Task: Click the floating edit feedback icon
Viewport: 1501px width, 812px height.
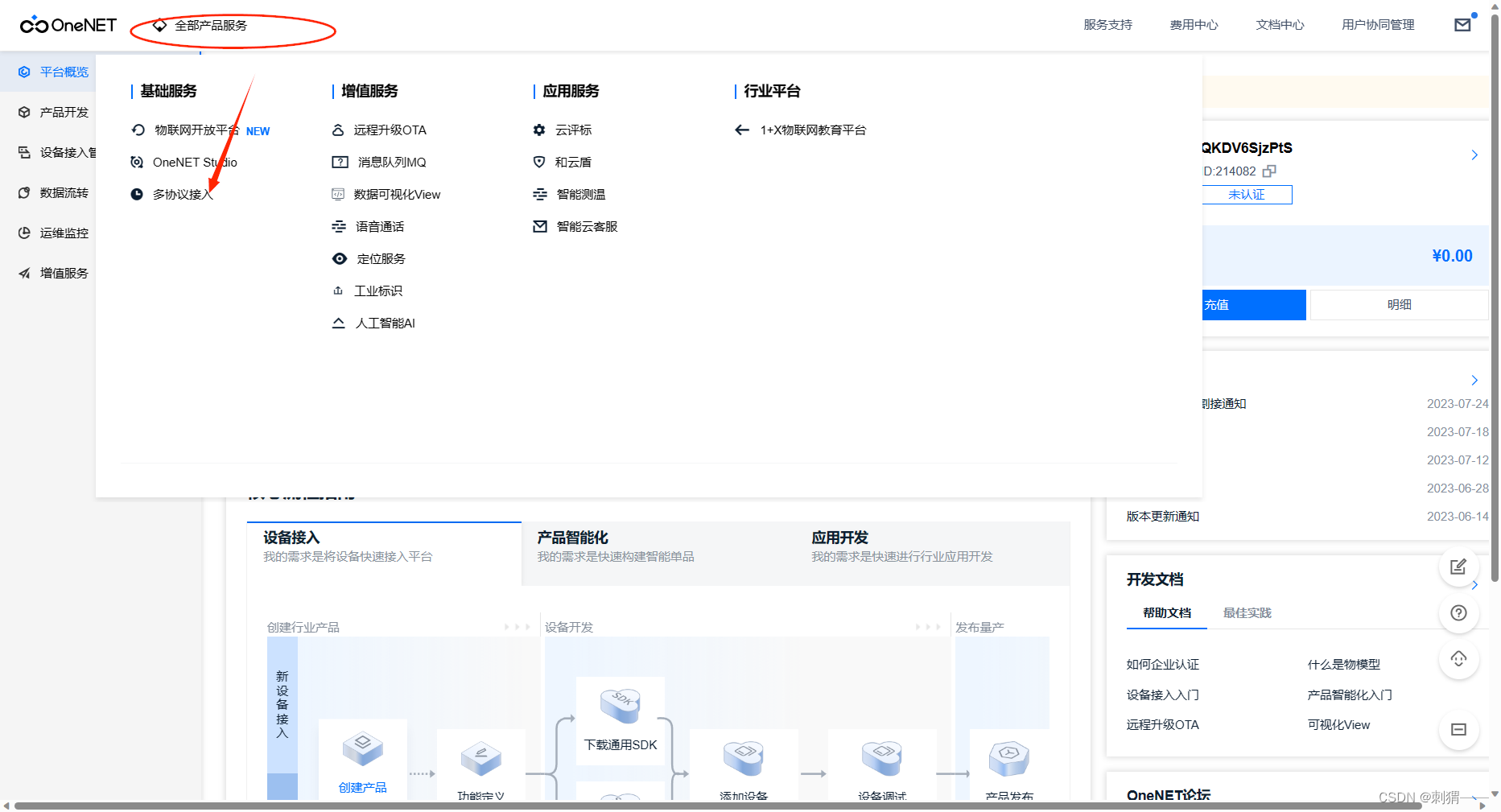Action: (1458, 567)
